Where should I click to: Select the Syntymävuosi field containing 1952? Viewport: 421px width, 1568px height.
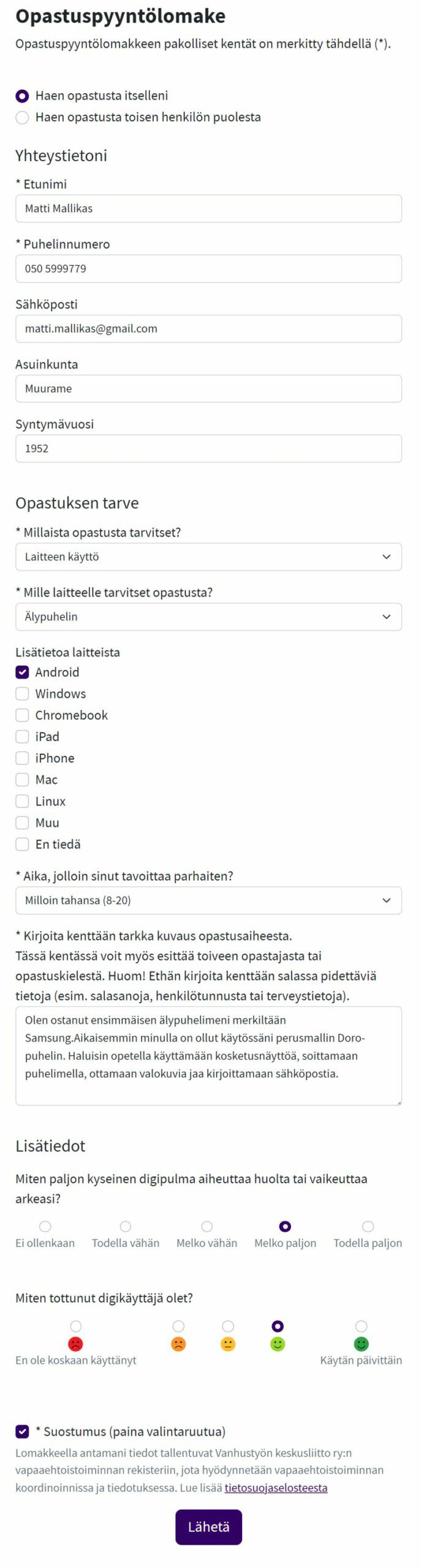[208, 448]
